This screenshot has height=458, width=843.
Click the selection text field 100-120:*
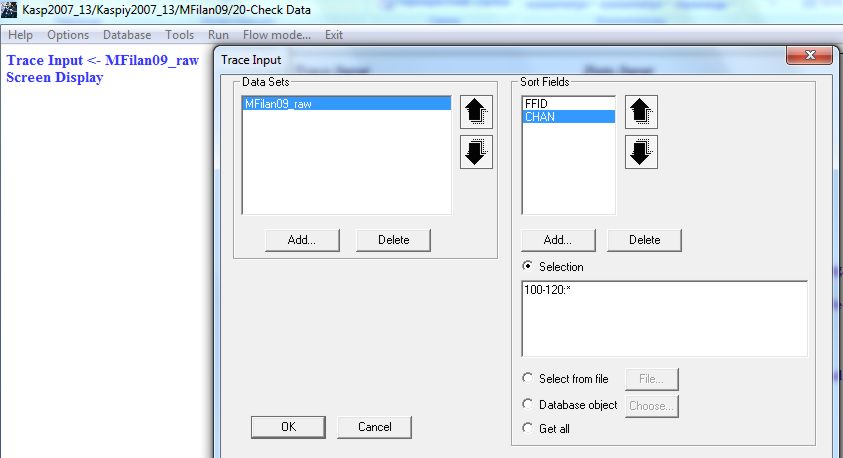tap(665, 318)
